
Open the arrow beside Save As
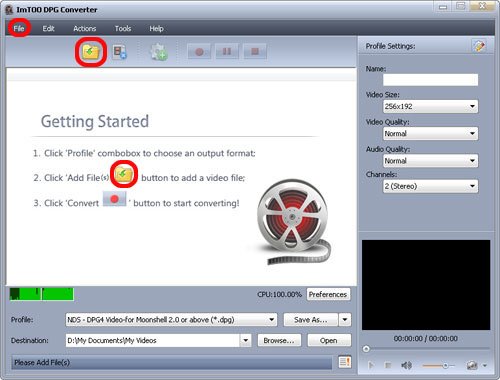(345, 320)
